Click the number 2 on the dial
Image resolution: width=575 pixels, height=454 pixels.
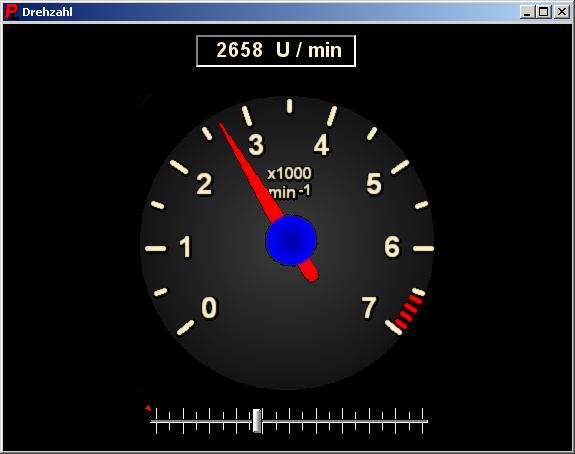click(x=204, y=184)
